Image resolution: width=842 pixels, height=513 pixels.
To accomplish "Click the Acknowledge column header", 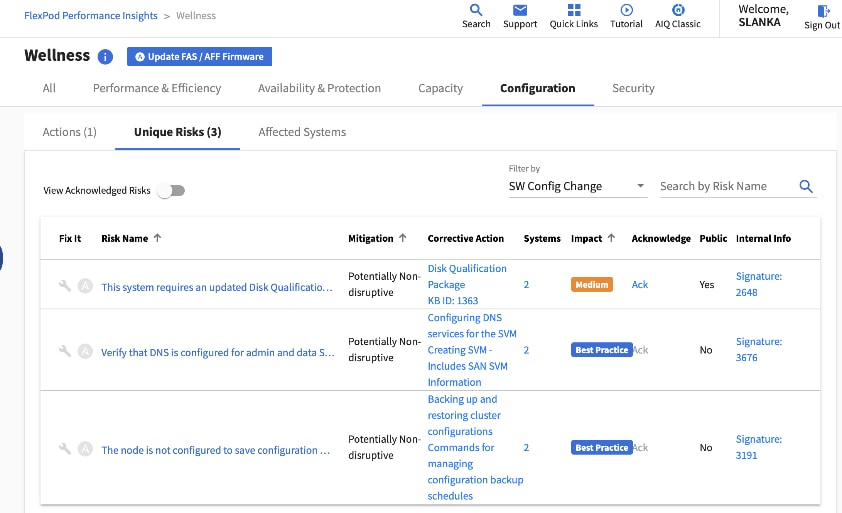I will click(661, 239).
